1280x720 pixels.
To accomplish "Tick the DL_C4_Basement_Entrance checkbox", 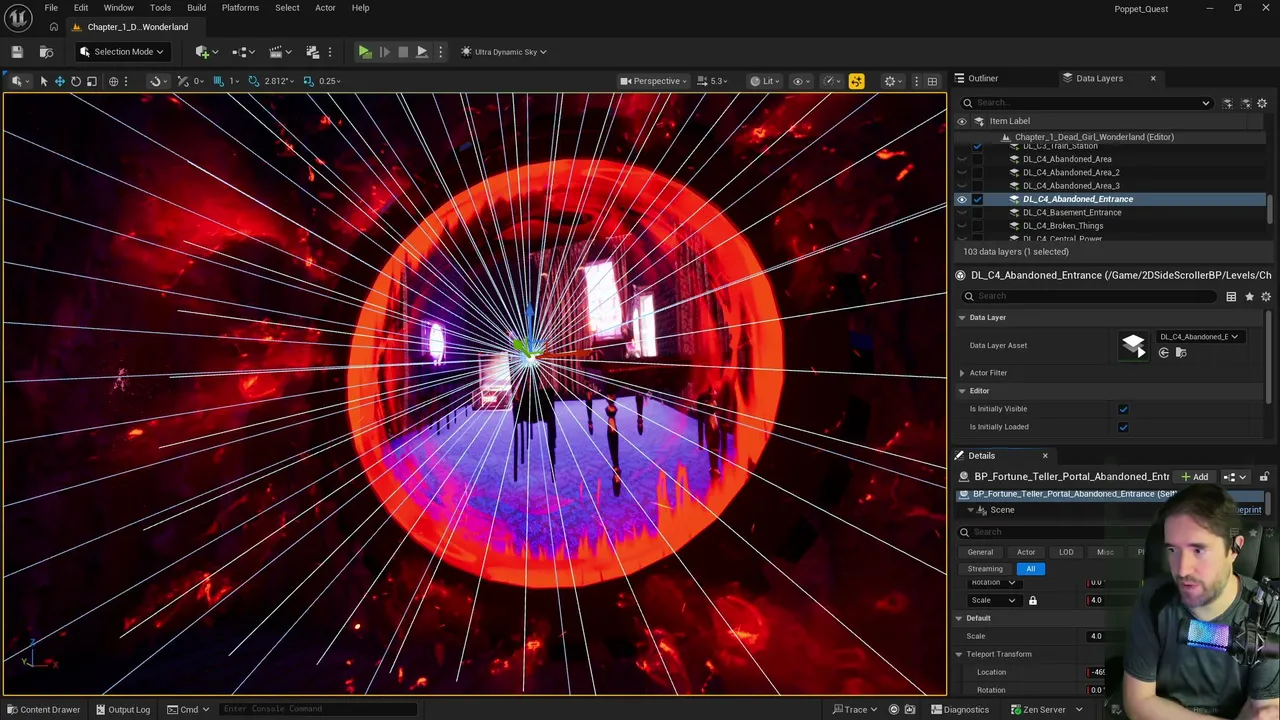I will 978,213.
